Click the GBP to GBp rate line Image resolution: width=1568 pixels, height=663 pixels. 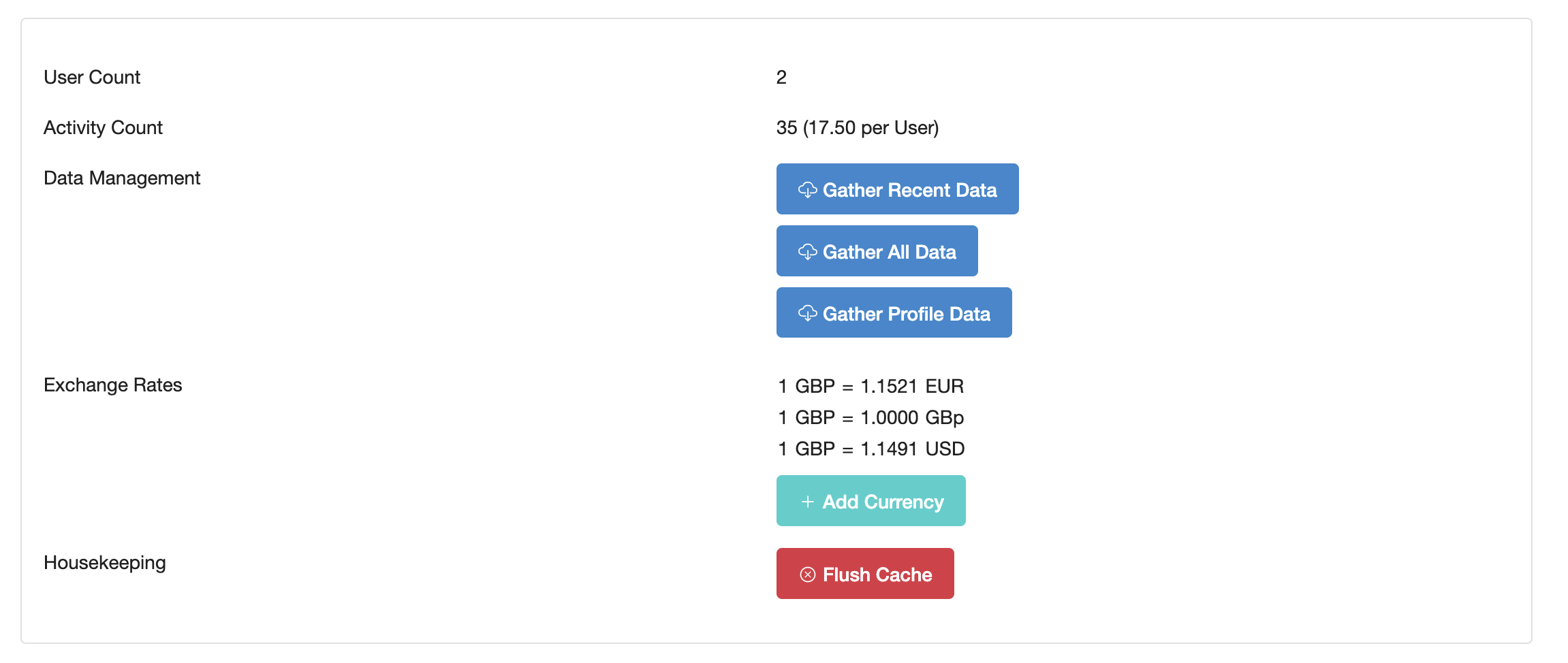point(870,417)
